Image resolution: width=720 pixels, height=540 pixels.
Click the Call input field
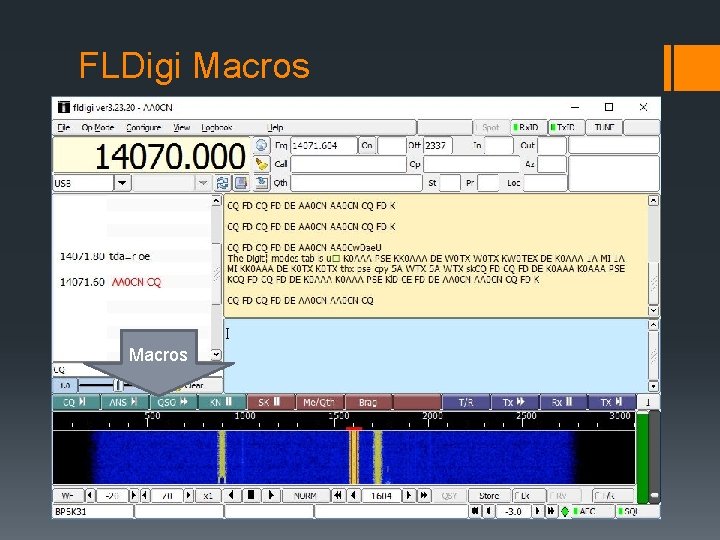348,164
